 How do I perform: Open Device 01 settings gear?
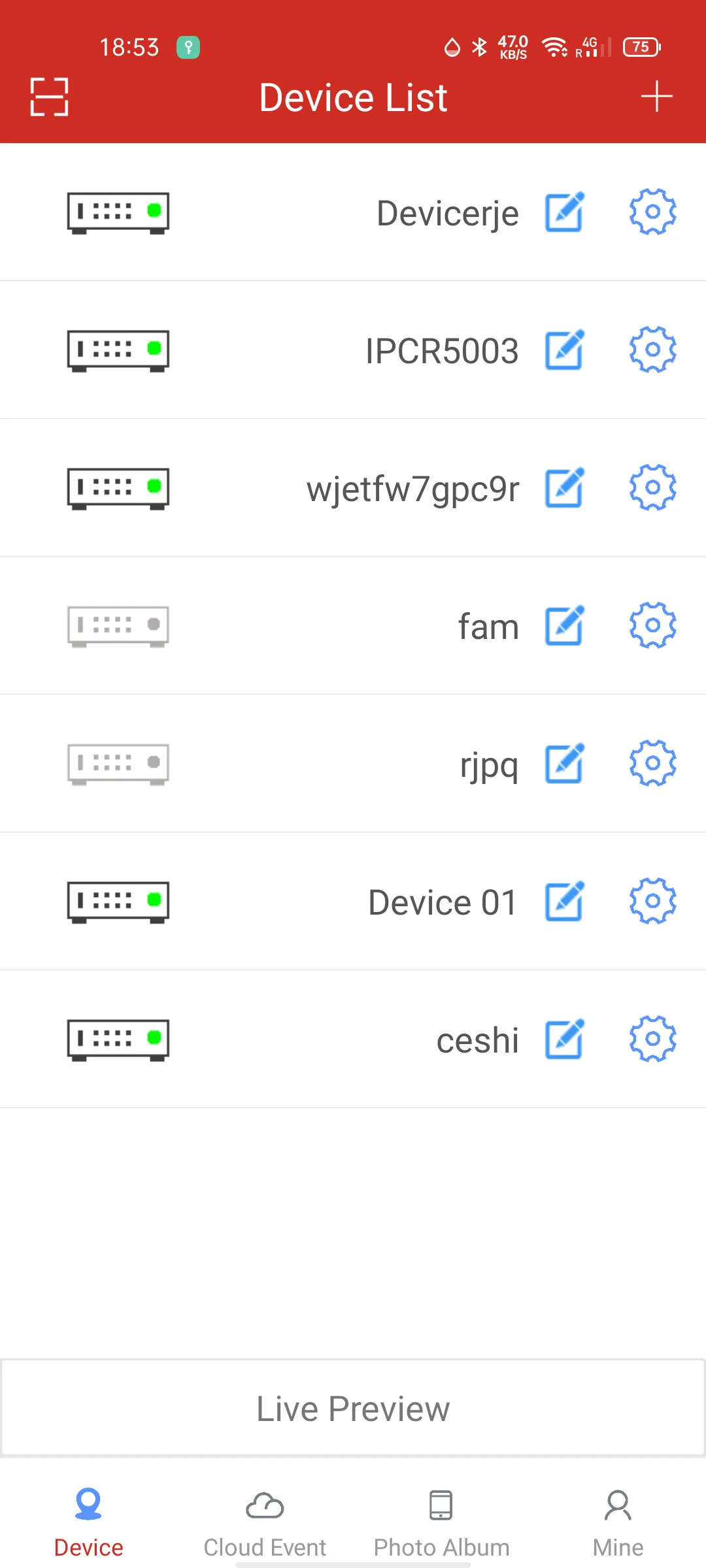[652, 902]
